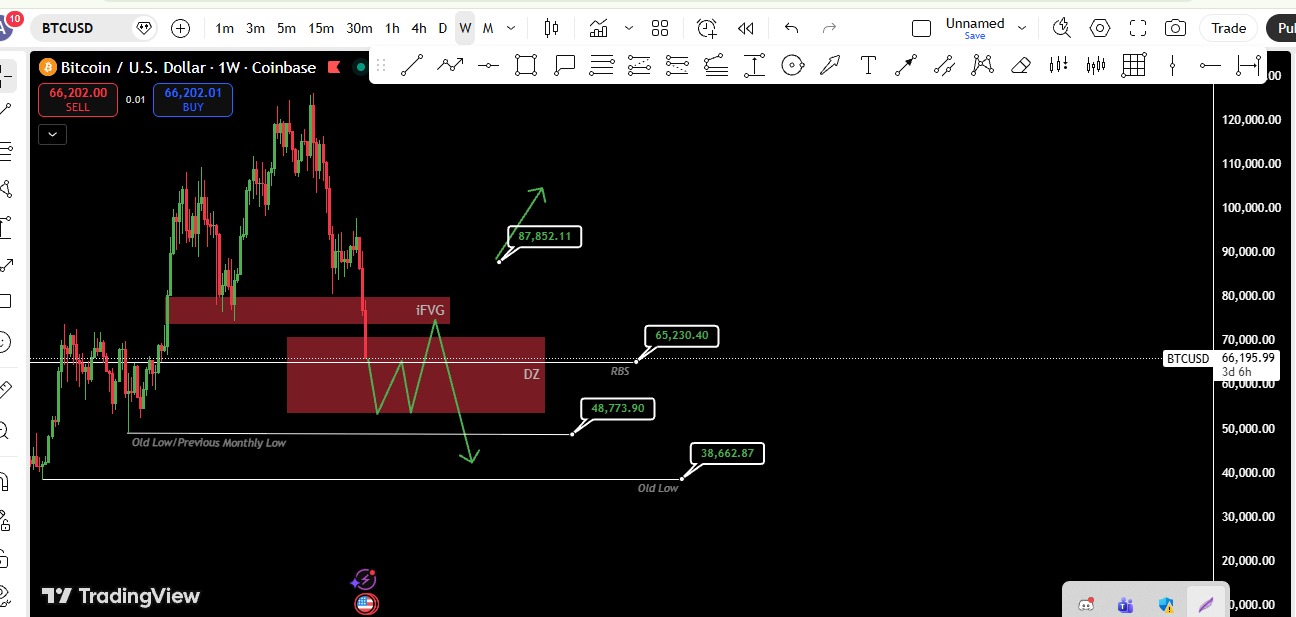Click the Trade button
Image resolution: width=1296 pixels, height=617 pixels.
click(1228, 28)
